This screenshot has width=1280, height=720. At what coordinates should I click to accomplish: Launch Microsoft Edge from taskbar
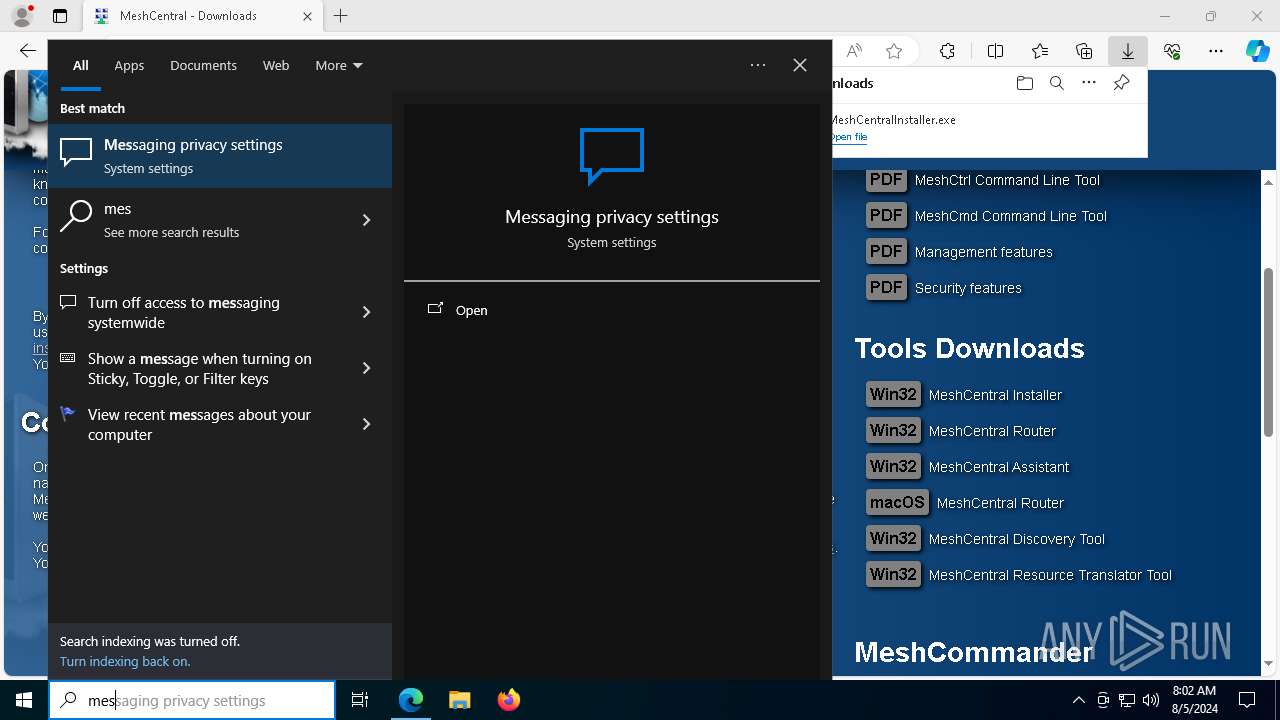[x=411, y=700]
